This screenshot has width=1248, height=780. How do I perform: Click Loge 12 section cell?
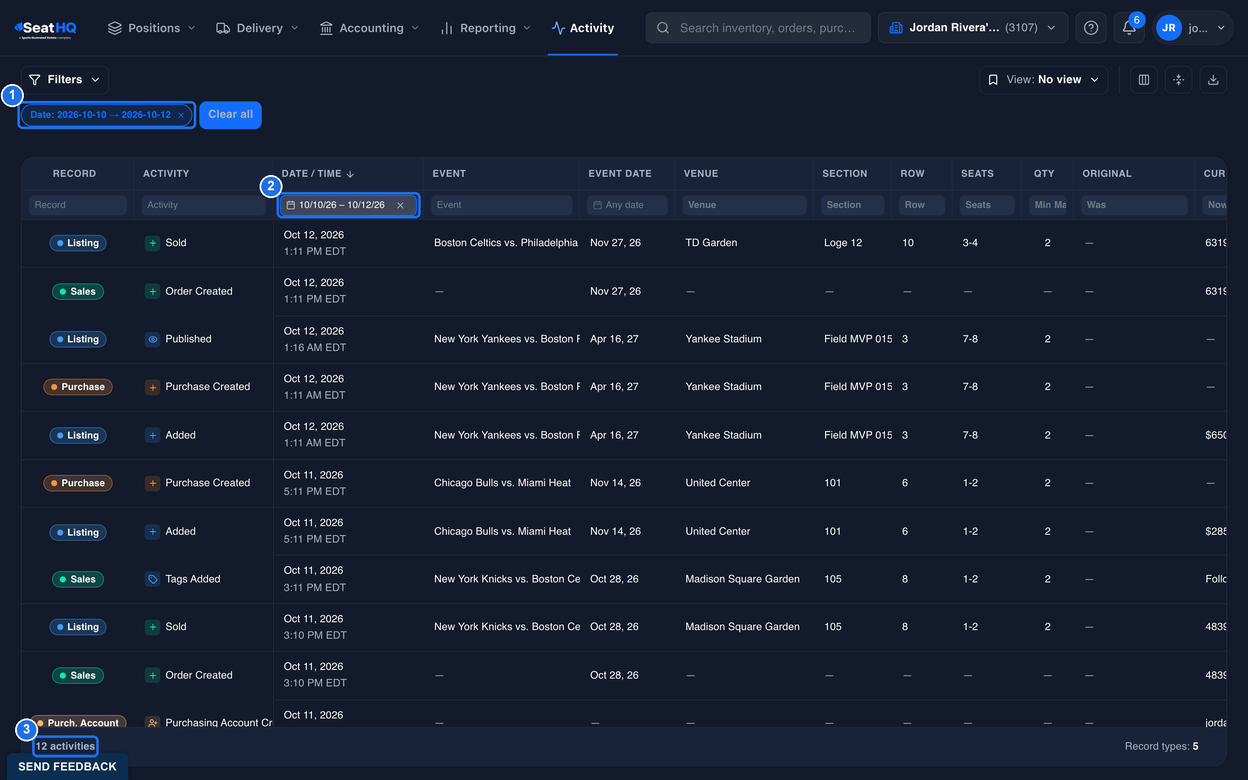coord(843,243)
